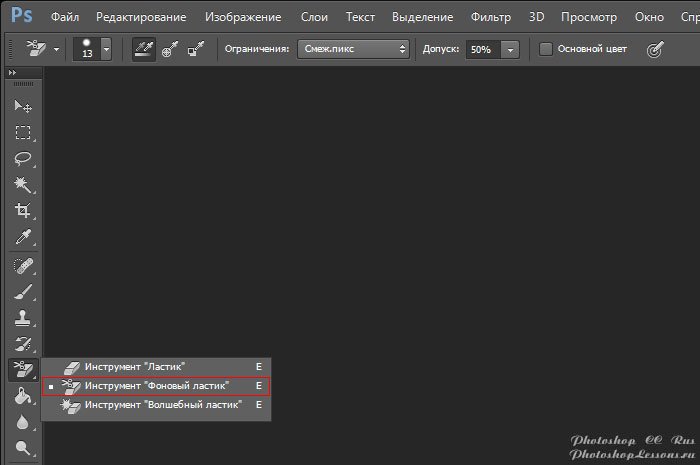The height and width of the screenshot is (465, 700).
Task: Select the Magic Wand tool
Action: pyautogui.click(x=22, y=184)
